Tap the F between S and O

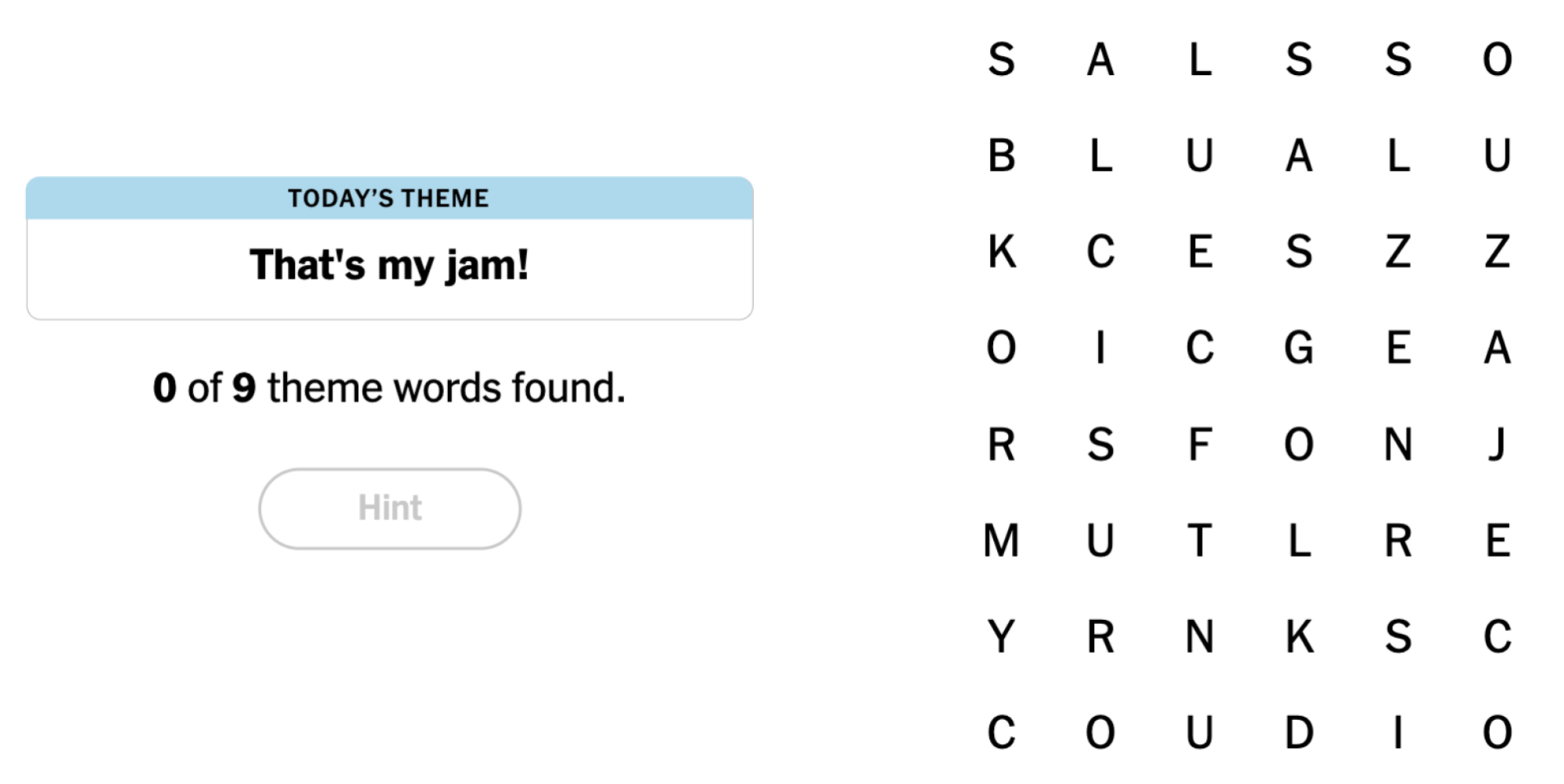point(1200,444)
